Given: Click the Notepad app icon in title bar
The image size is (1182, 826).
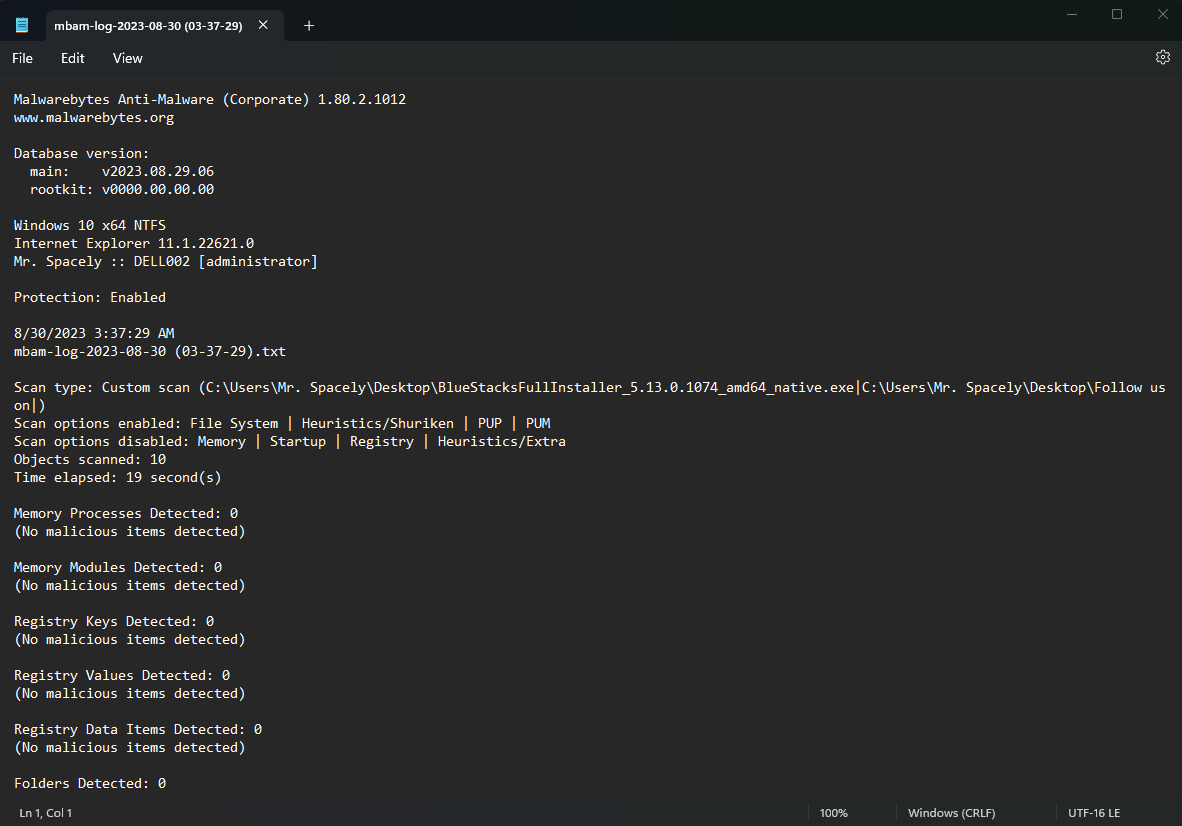Looking at the screenshot, I should point(22,25).
